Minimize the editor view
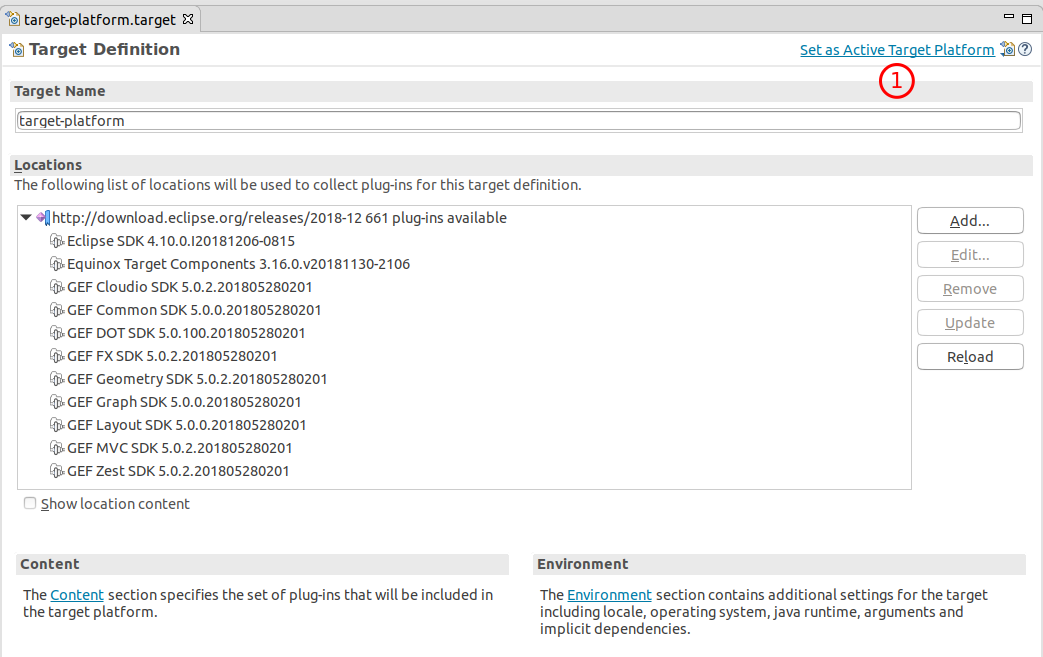 tap(1008, 17)
